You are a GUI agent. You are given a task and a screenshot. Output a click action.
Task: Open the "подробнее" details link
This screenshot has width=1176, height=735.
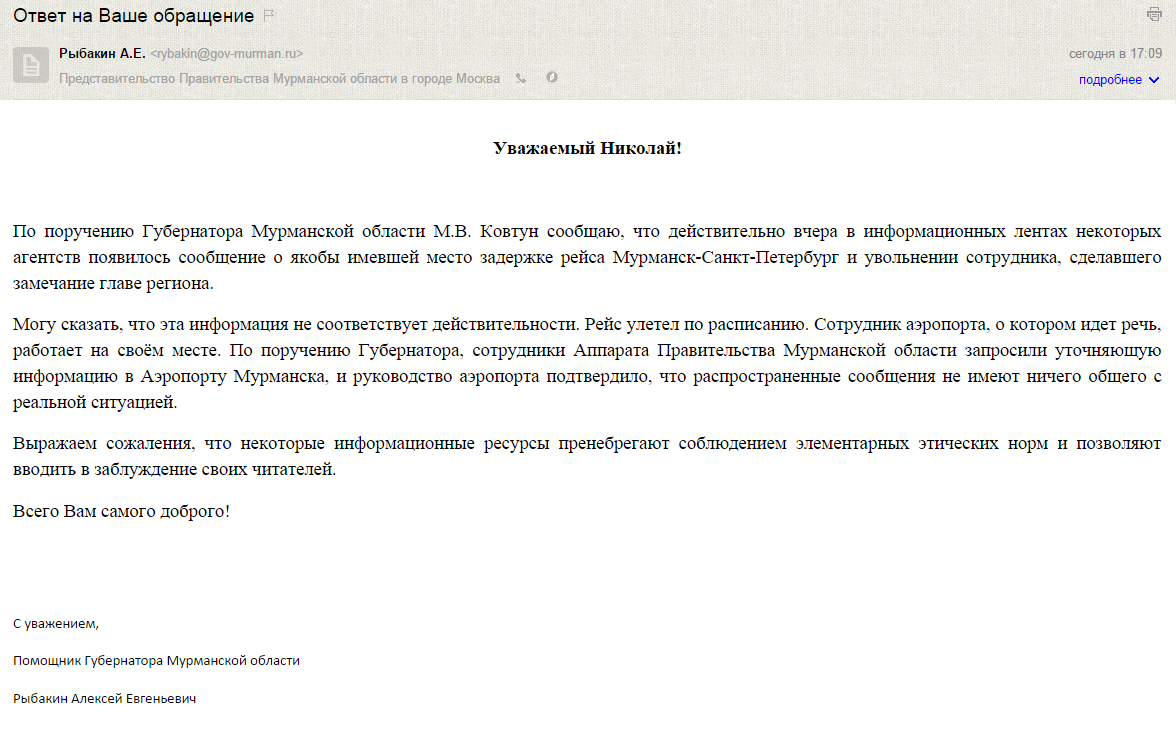coord(1110,80)
